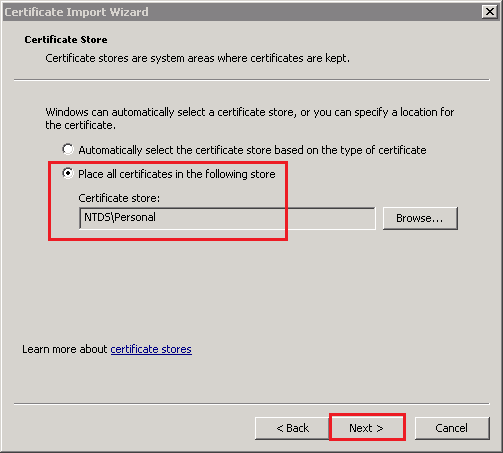503x453 pixels.
Task: Cancel the certificate import
Action: 452,428
